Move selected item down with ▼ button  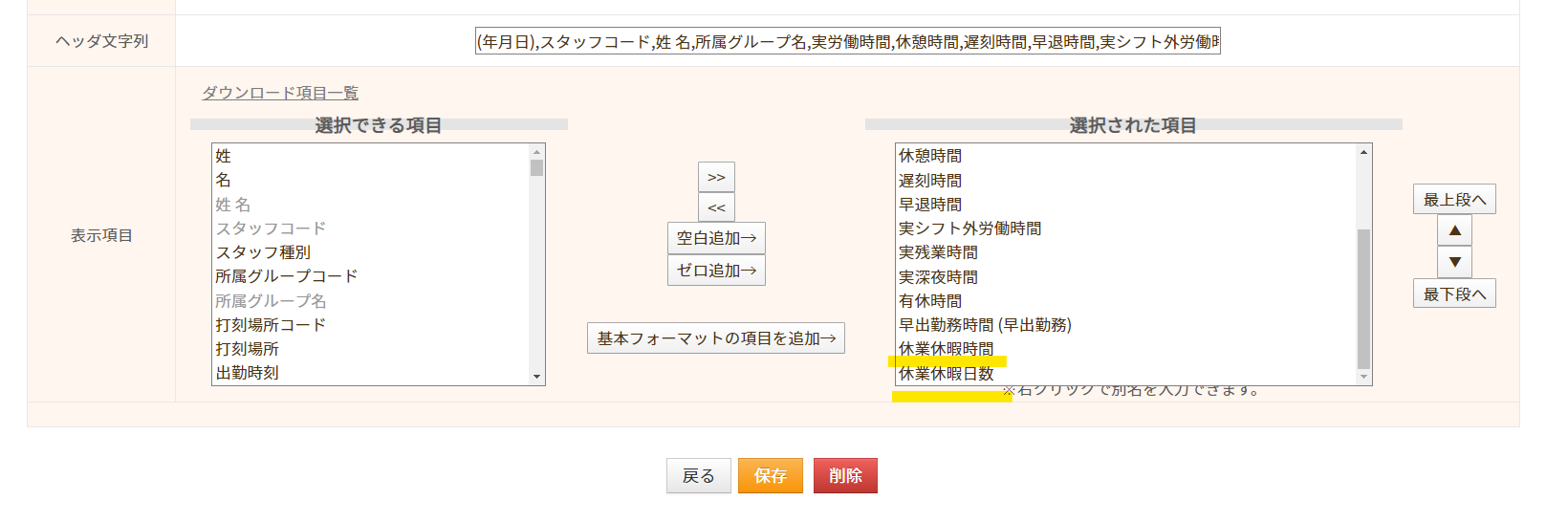(1454, 262)
